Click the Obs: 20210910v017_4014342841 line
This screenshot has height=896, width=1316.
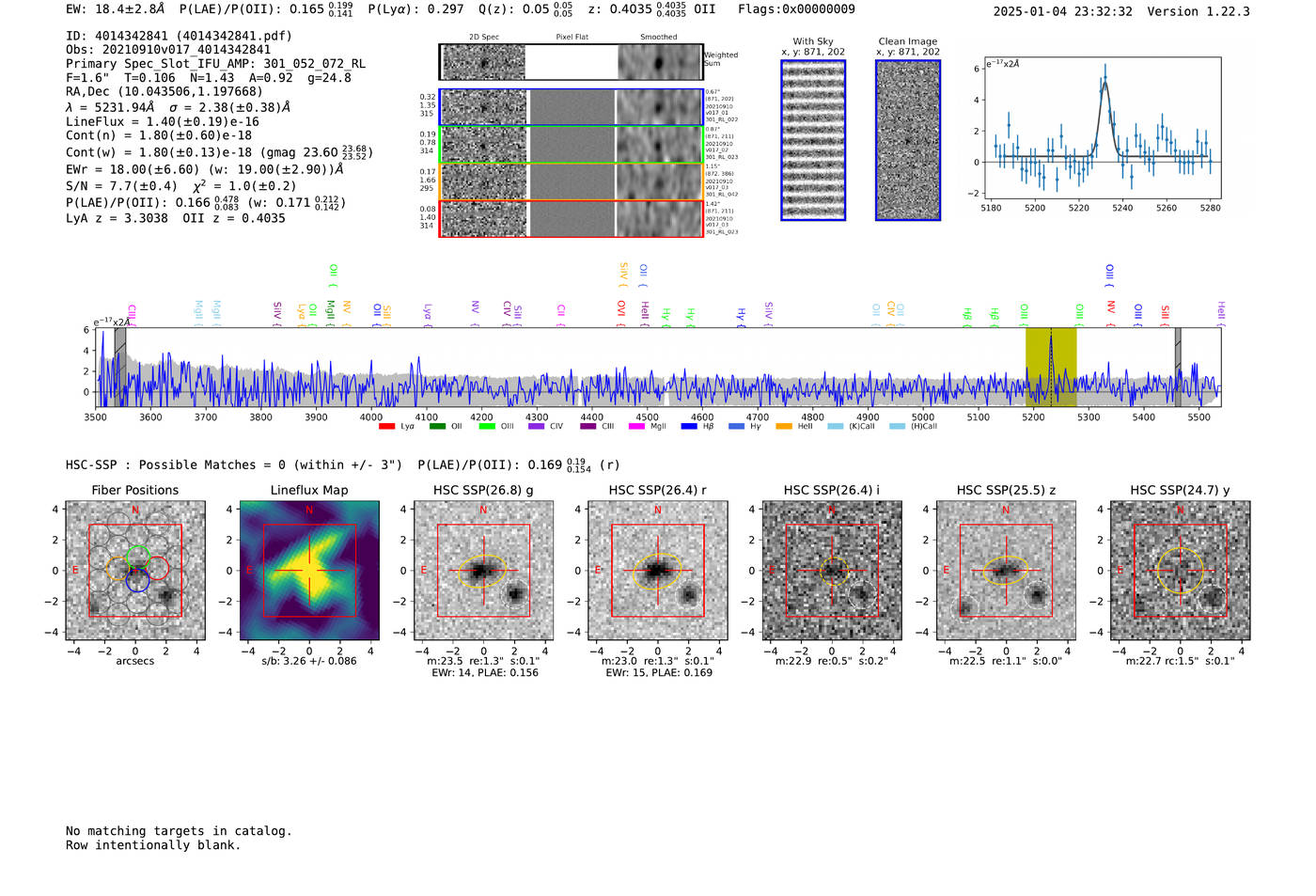(x=168, y=50)
